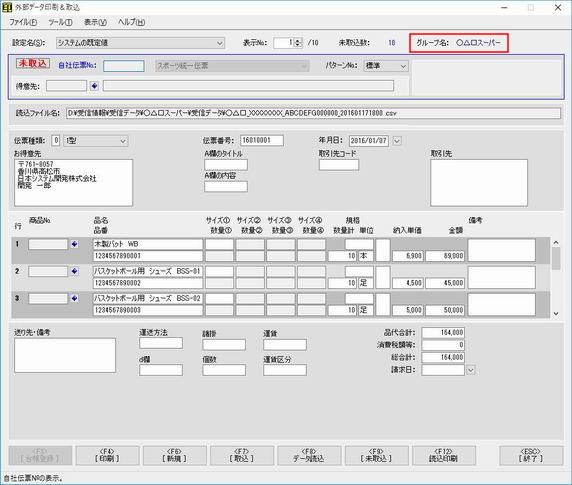Click the ESC 終了 button
This screenshot has height=485, width=572.
coord(531,455)
